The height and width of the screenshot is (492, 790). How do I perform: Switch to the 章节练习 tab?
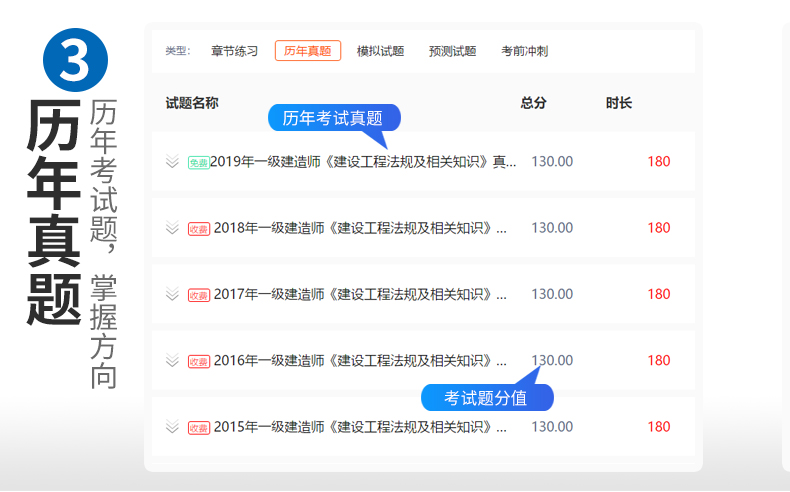point(234,51)
